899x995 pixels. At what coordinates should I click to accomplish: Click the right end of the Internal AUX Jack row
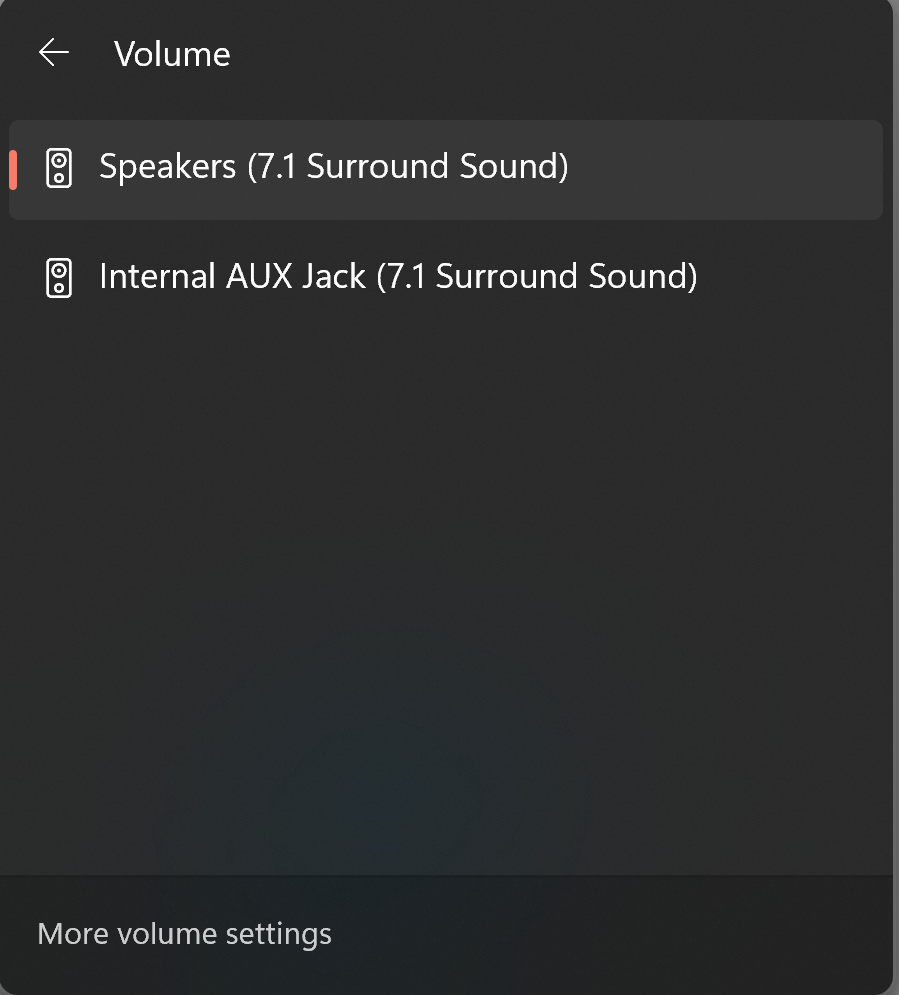[x=850, y=277]
